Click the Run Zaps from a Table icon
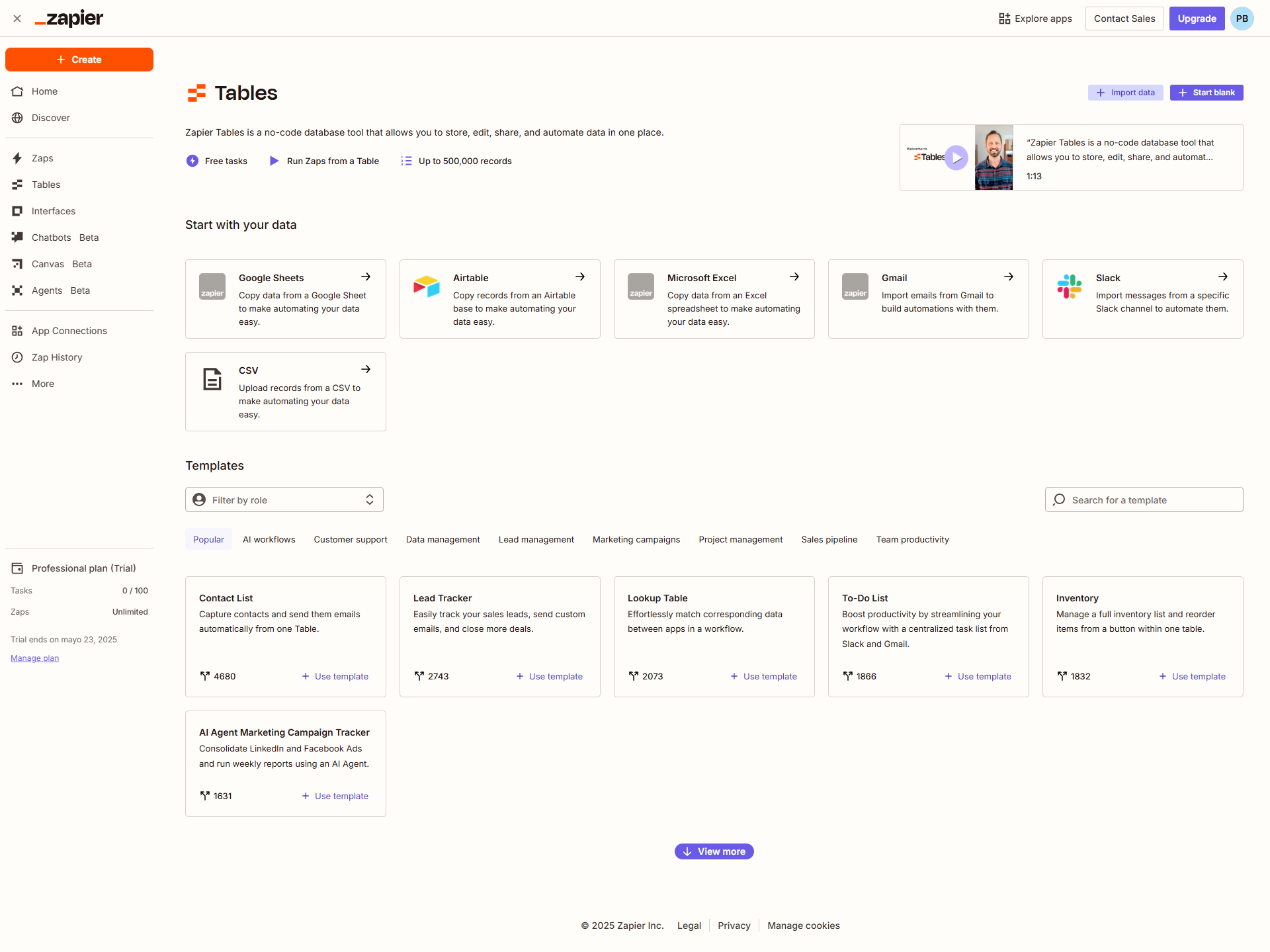This screenshot has height=952, width=1270. pyautogui.click(x=275, y=161)
